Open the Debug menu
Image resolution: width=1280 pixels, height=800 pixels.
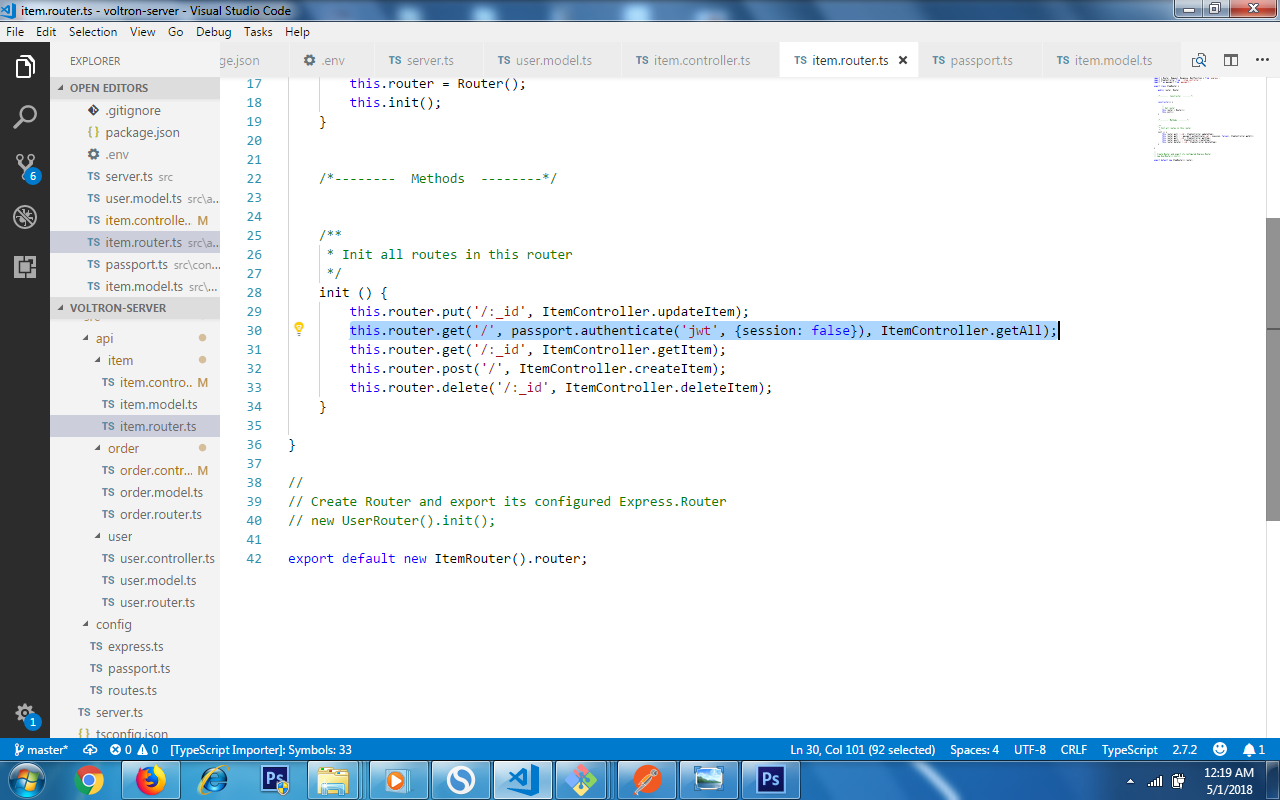coord(213,32)
